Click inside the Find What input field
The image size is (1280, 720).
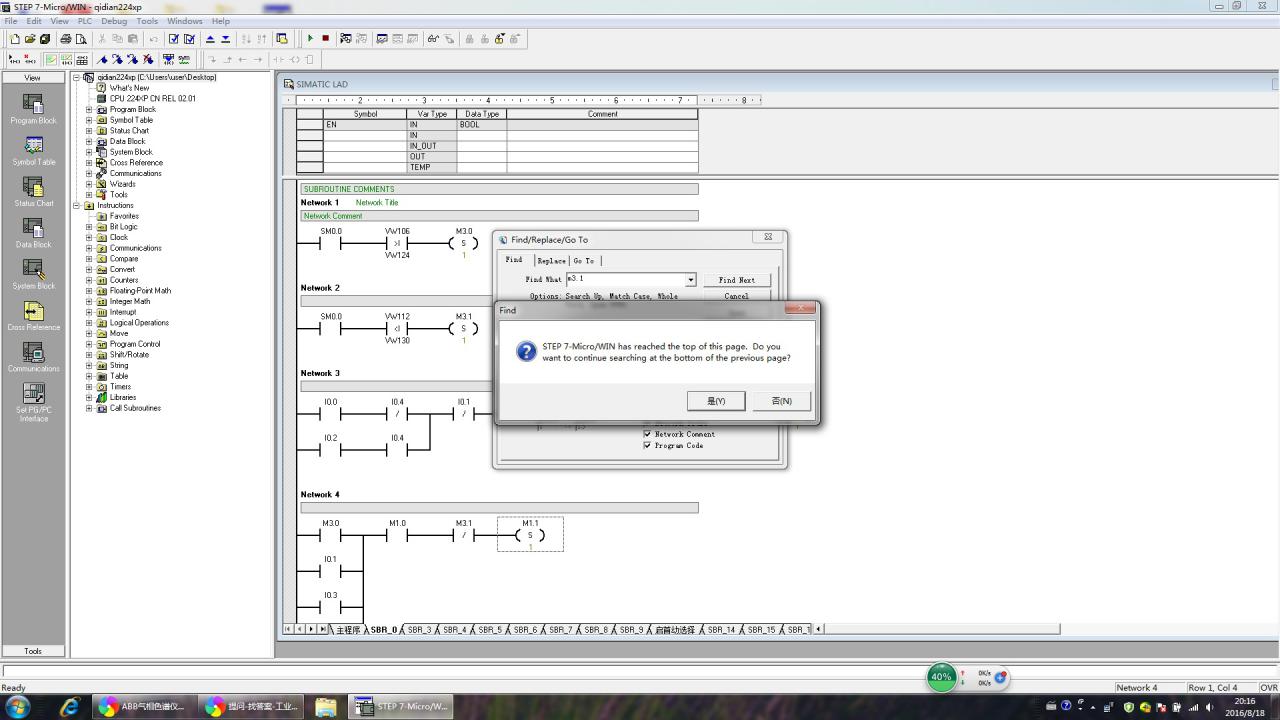tap(625, 280)
